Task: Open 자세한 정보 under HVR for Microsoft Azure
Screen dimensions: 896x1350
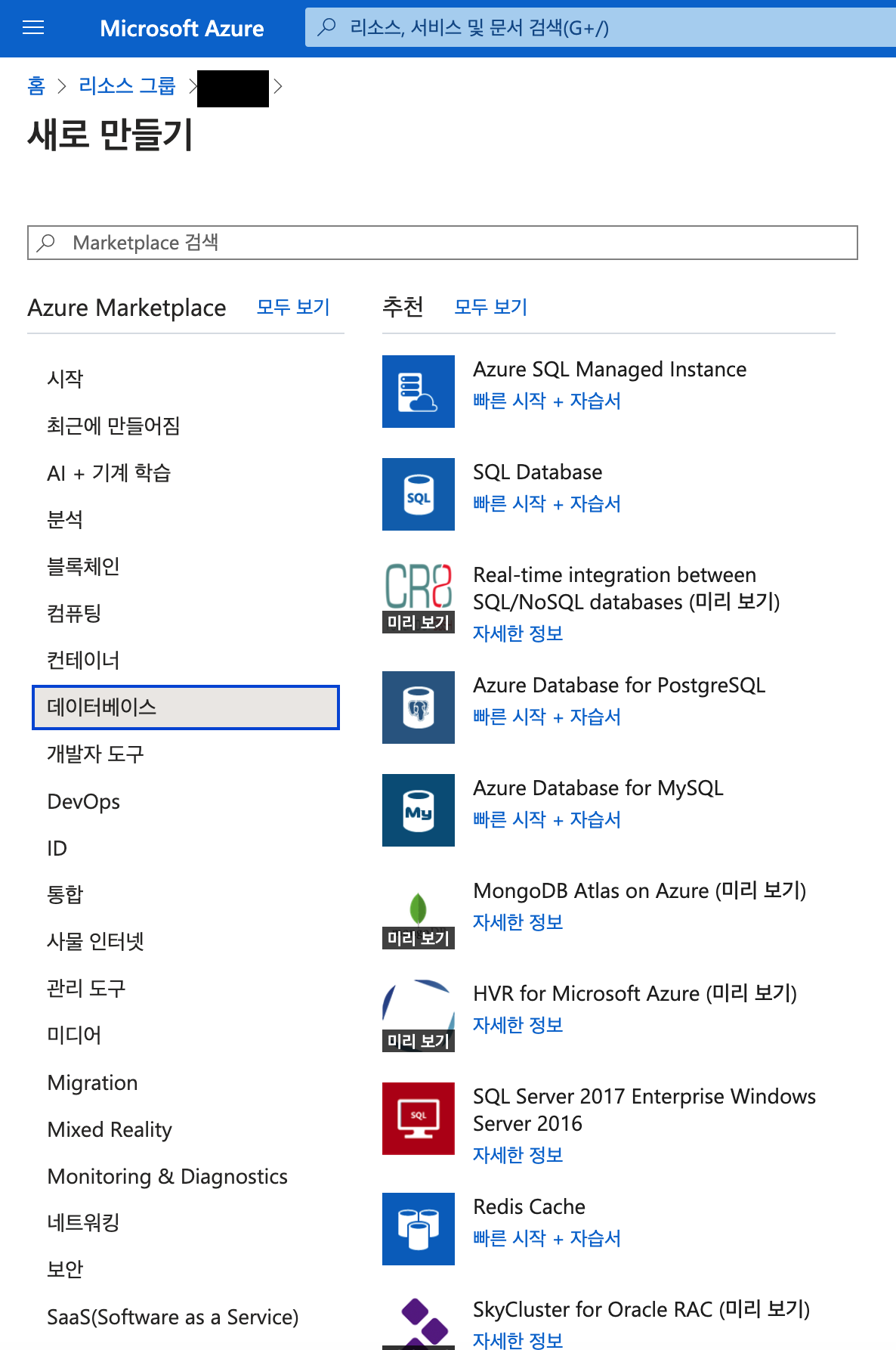Action: [x=518, y=1025]
